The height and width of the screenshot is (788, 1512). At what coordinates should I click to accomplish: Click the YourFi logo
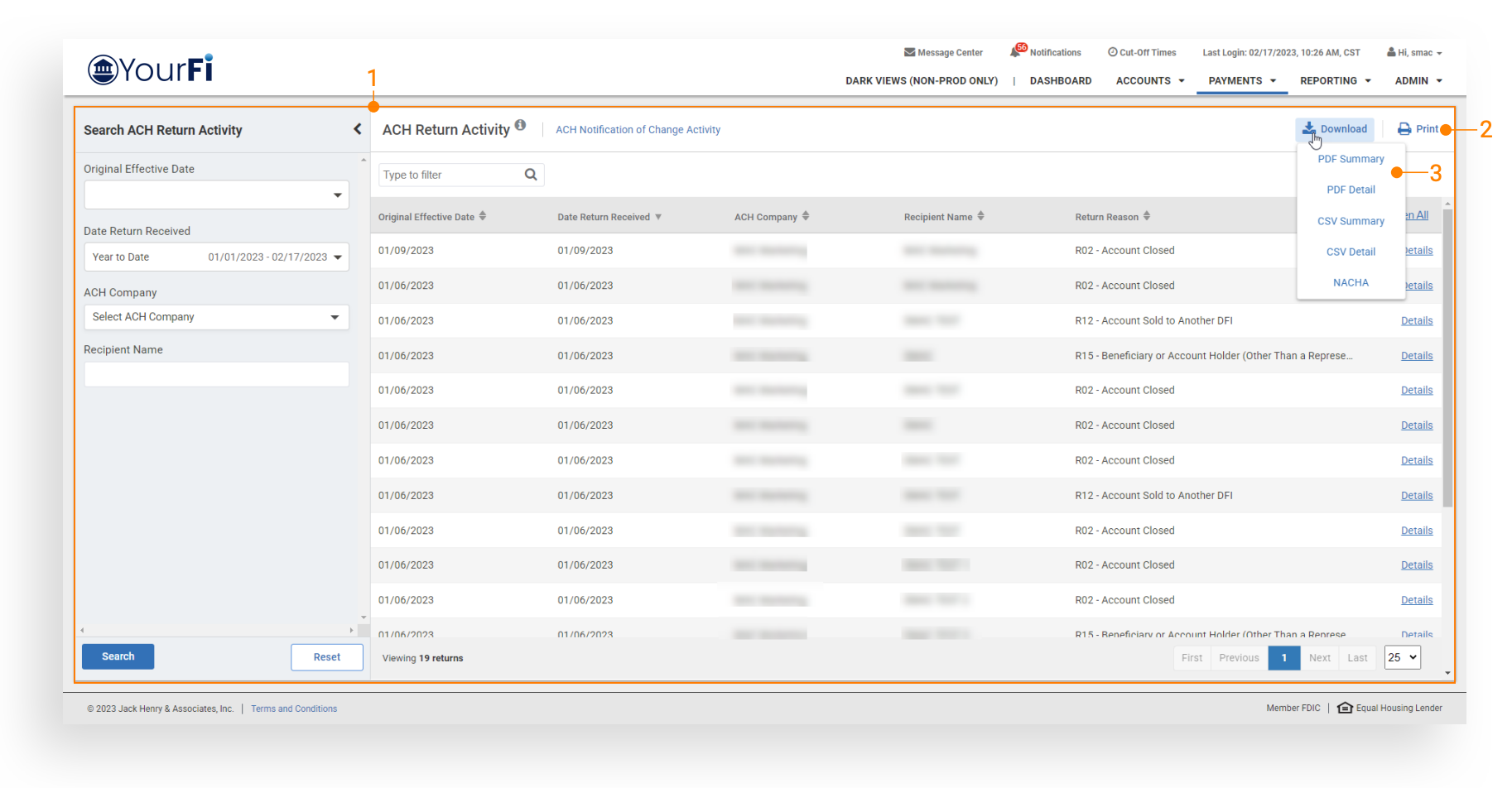pos(150,70)
